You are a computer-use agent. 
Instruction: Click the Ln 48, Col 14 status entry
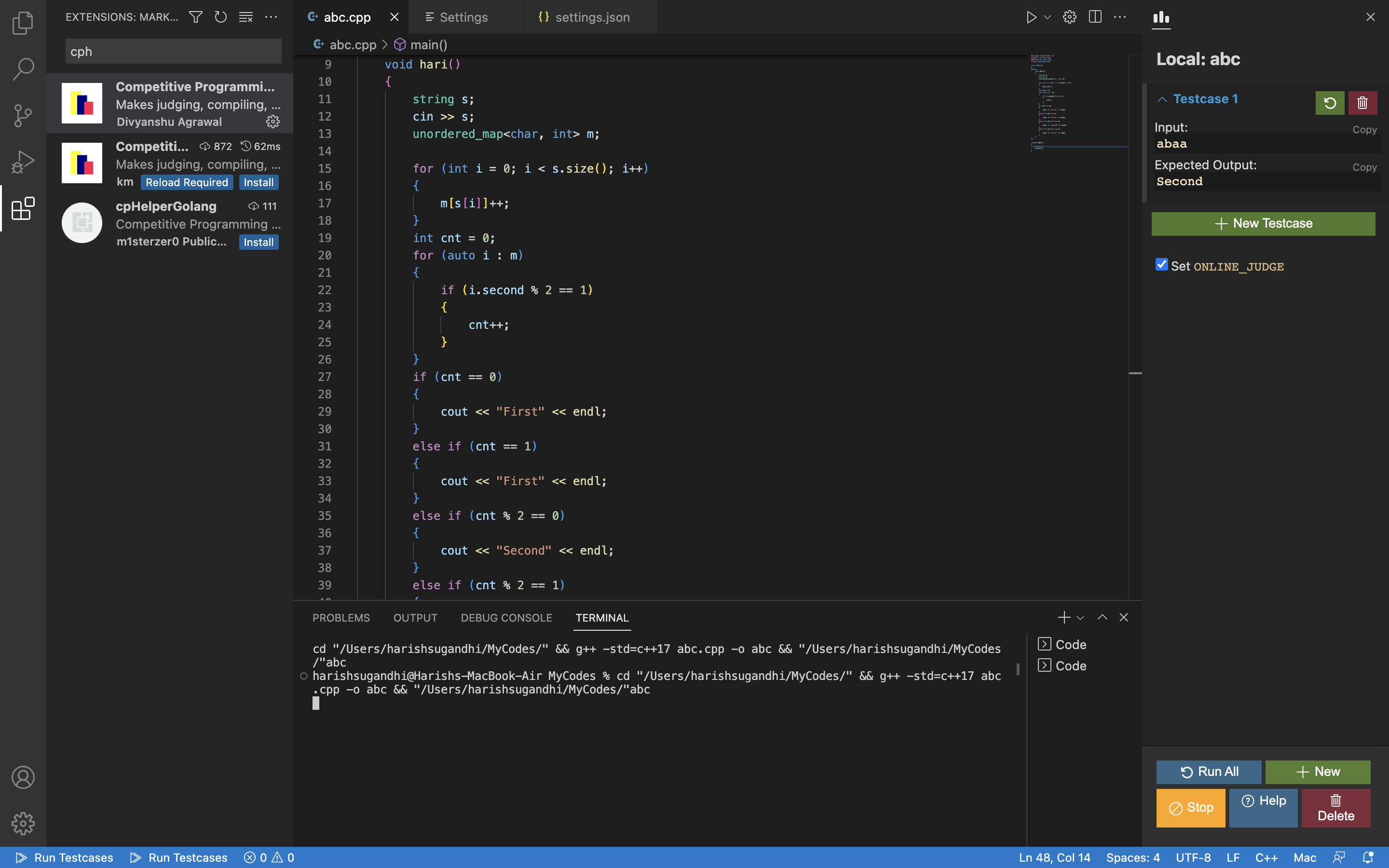(x=1054, y=858)
